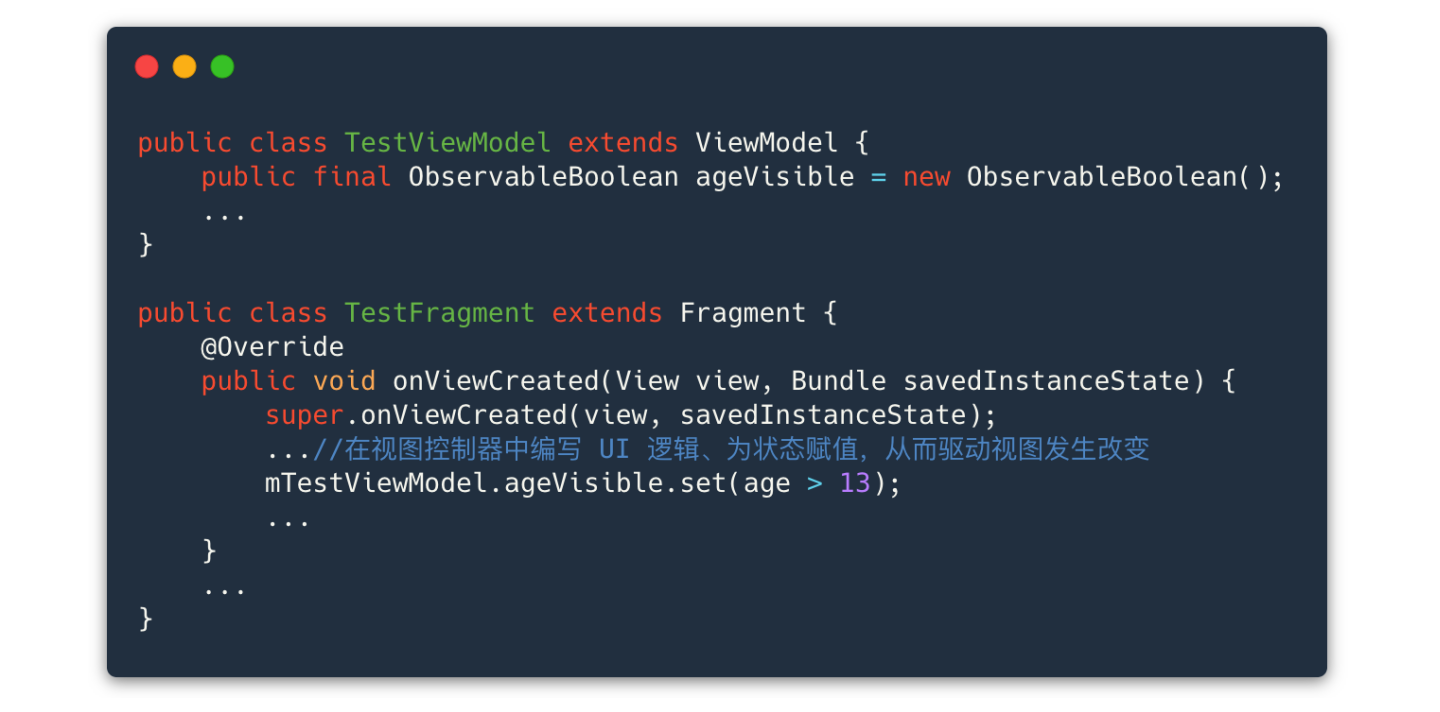Image resolution: width=1440 pixels, height=712 pixels.
Task: Click the TestViewModel class name
Action: (x=448, y=143)
